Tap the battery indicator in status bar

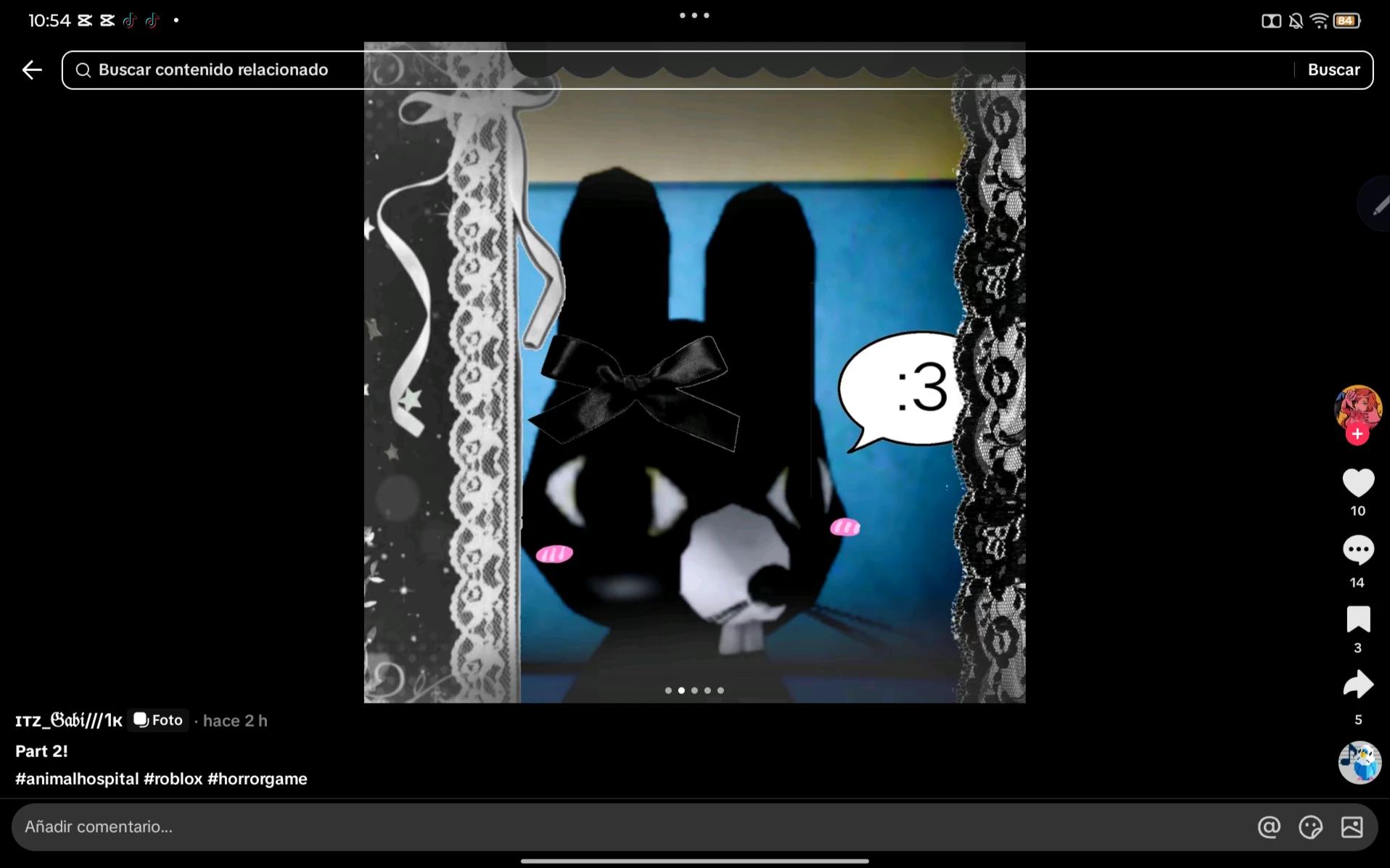click(x=1346, y=20)
